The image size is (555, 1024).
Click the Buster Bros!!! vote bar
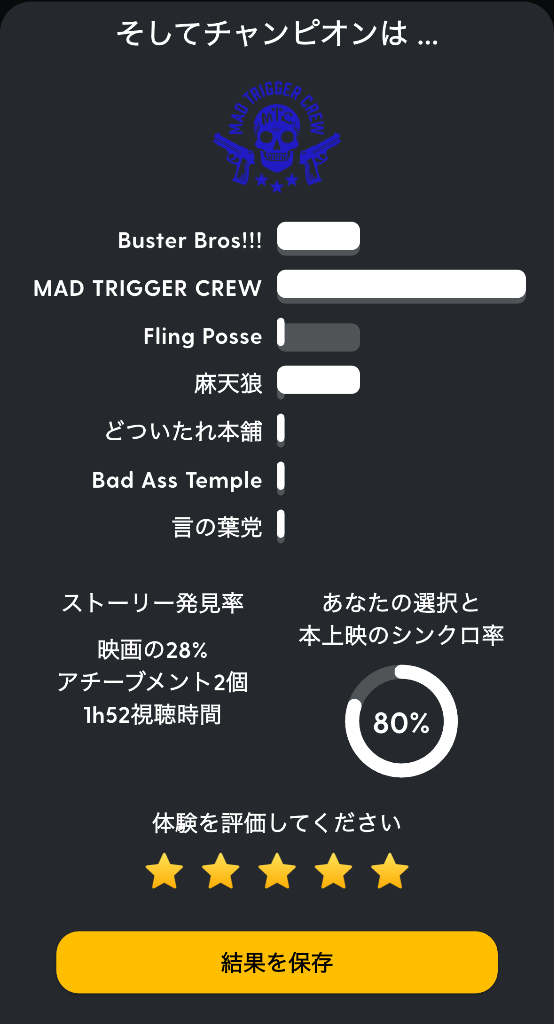pyautogui.click(x=319, y=238)
